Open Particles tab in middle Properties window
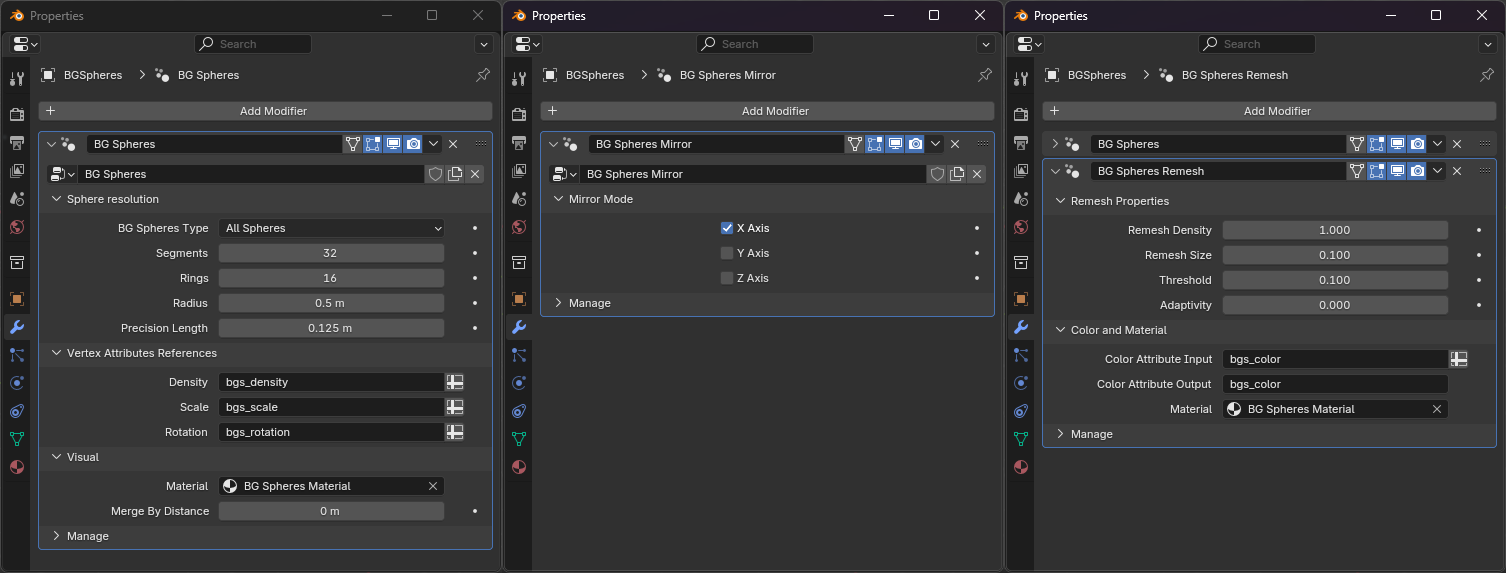Viewport: 1506px width, 573px height. click(518, 354)
